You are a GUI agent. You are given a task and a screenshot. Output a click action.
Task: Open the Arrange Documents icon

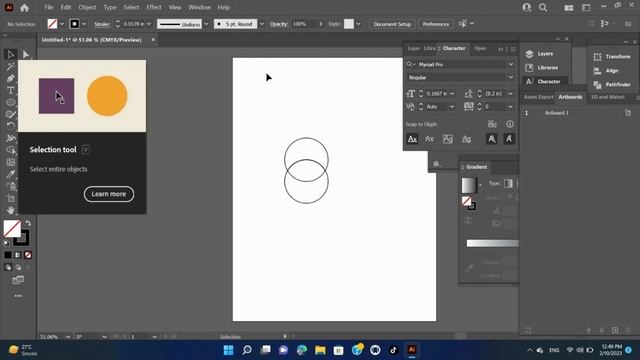click(x=568, y=7)
